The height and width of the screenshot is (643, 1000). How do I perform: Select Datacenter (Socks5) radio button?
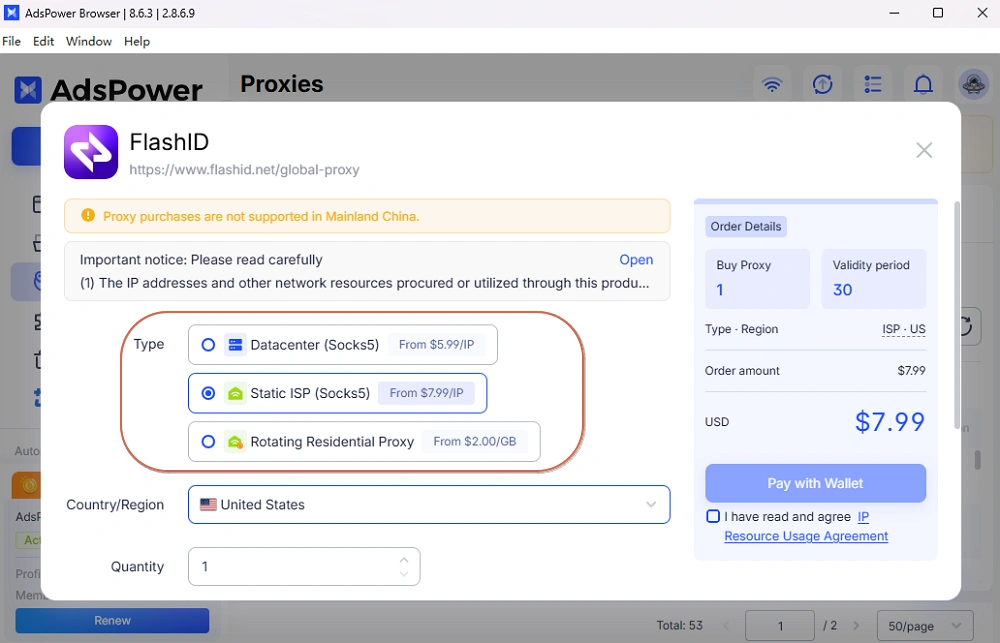208,345
